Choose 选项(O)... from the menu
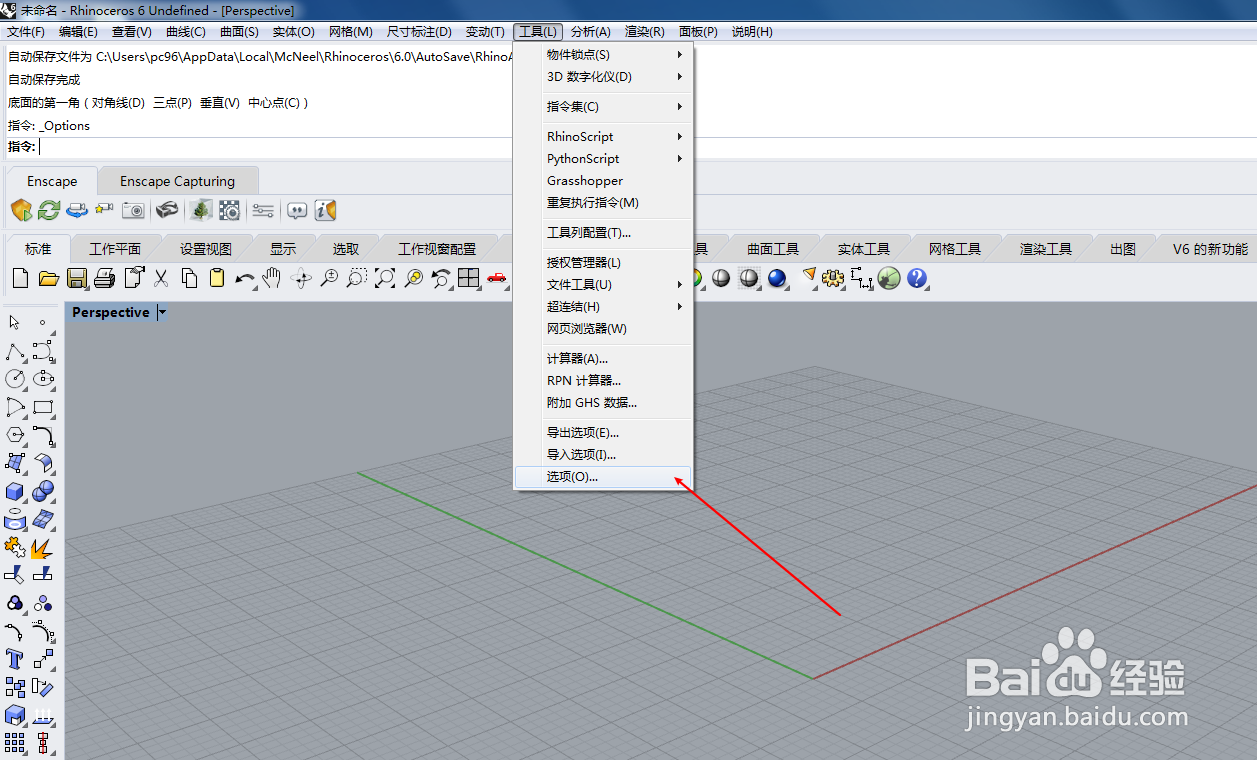This screenshot has height=760, width=1257. (603, 477)
